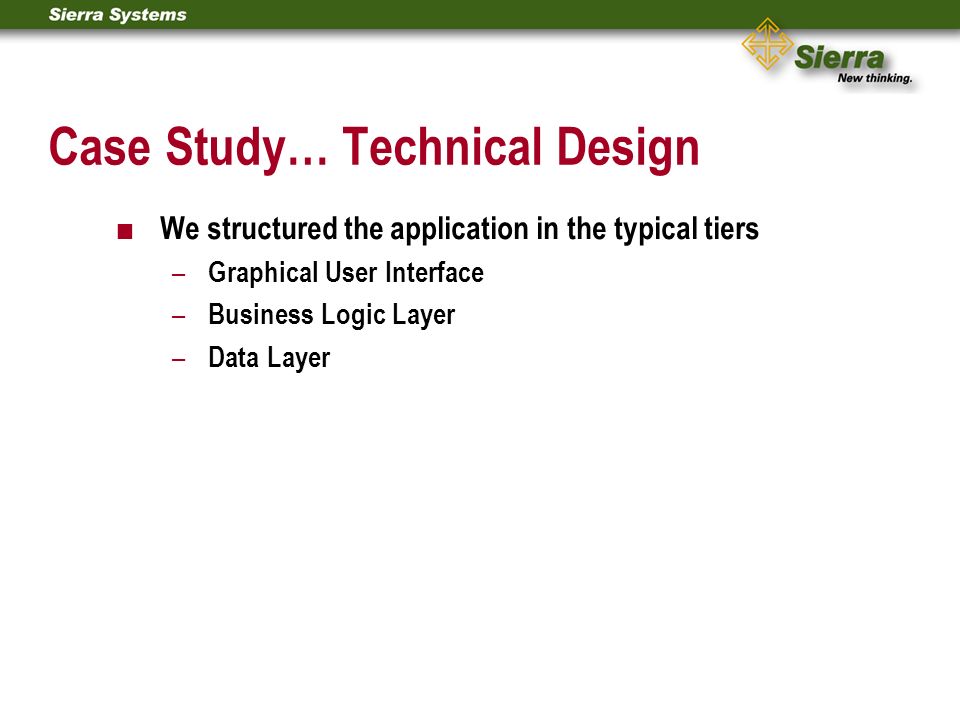Click the Sierra logo emblem
The width and height of the screenshot is (960, 720).
(767, 43)
